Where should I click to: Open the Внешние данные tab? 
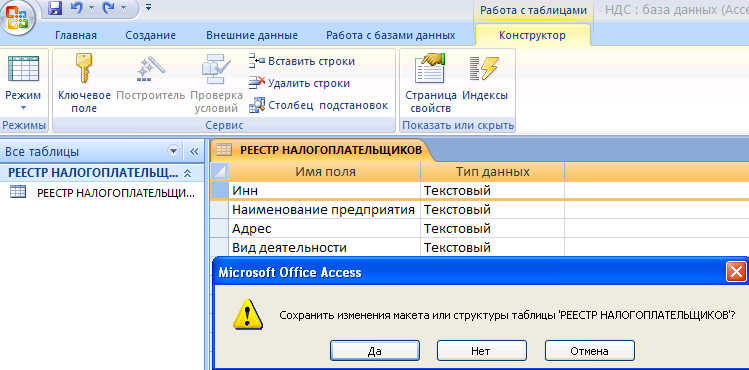pos(252,35)
